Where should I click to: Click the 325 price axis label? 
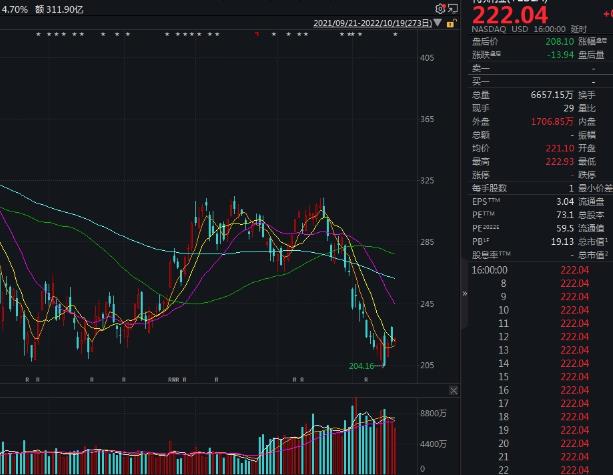pyautogui.click(x=427, y=181)
